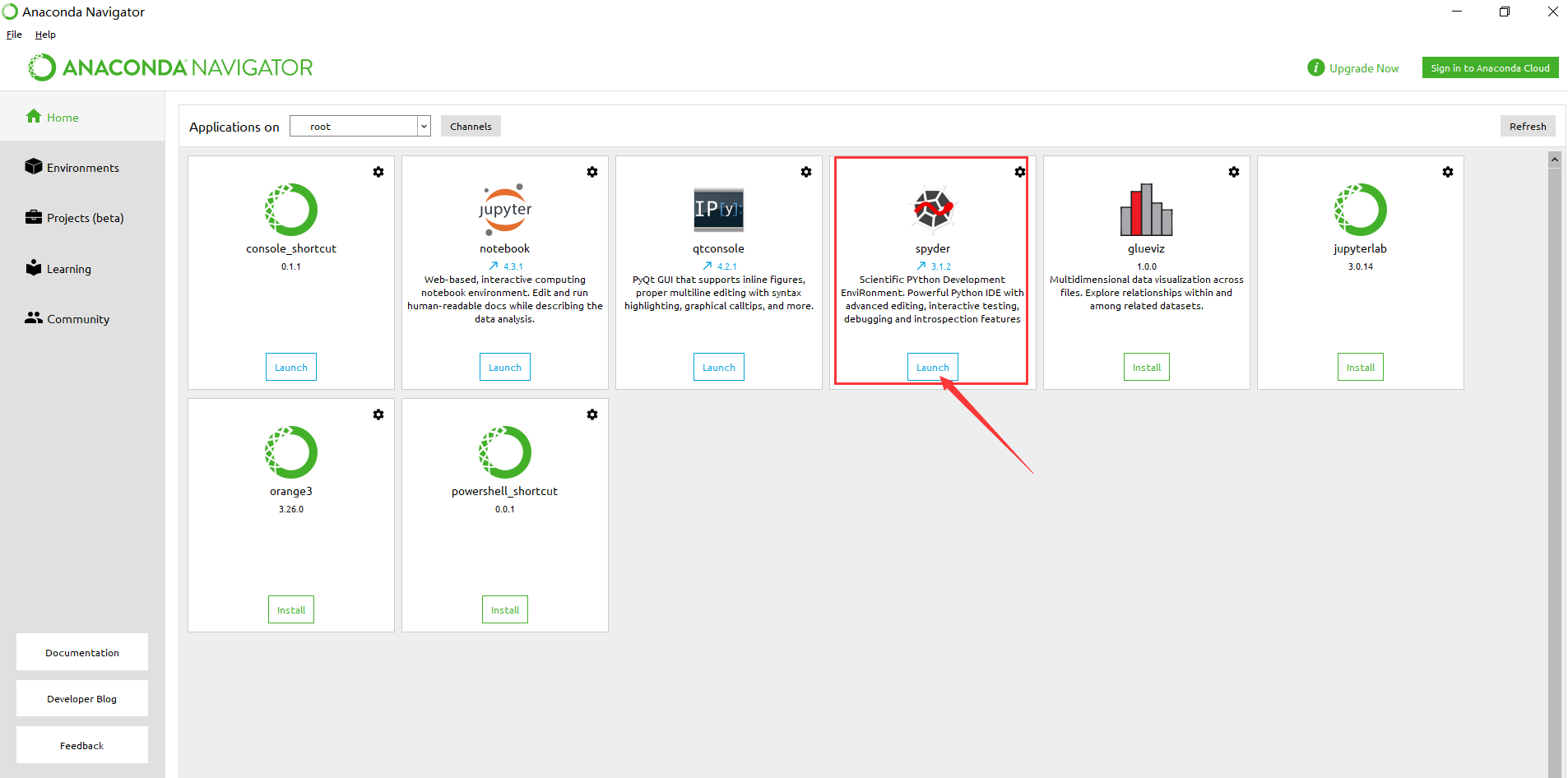Image resolution: width=1568 pixels, height=778 pixels.
Task: Click the console_shortcut application logo
Action: click(x=291, y=210)
